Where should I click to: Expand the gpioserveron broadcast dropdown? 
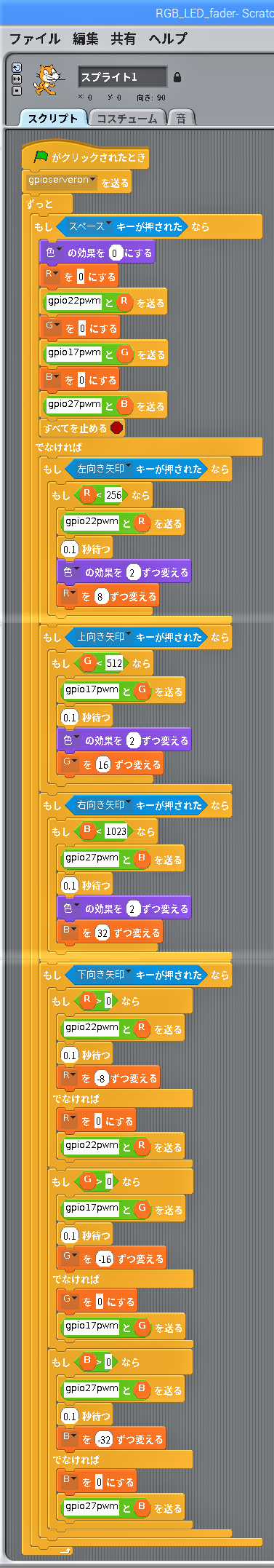pyautogui.click(x=93, y=181)
